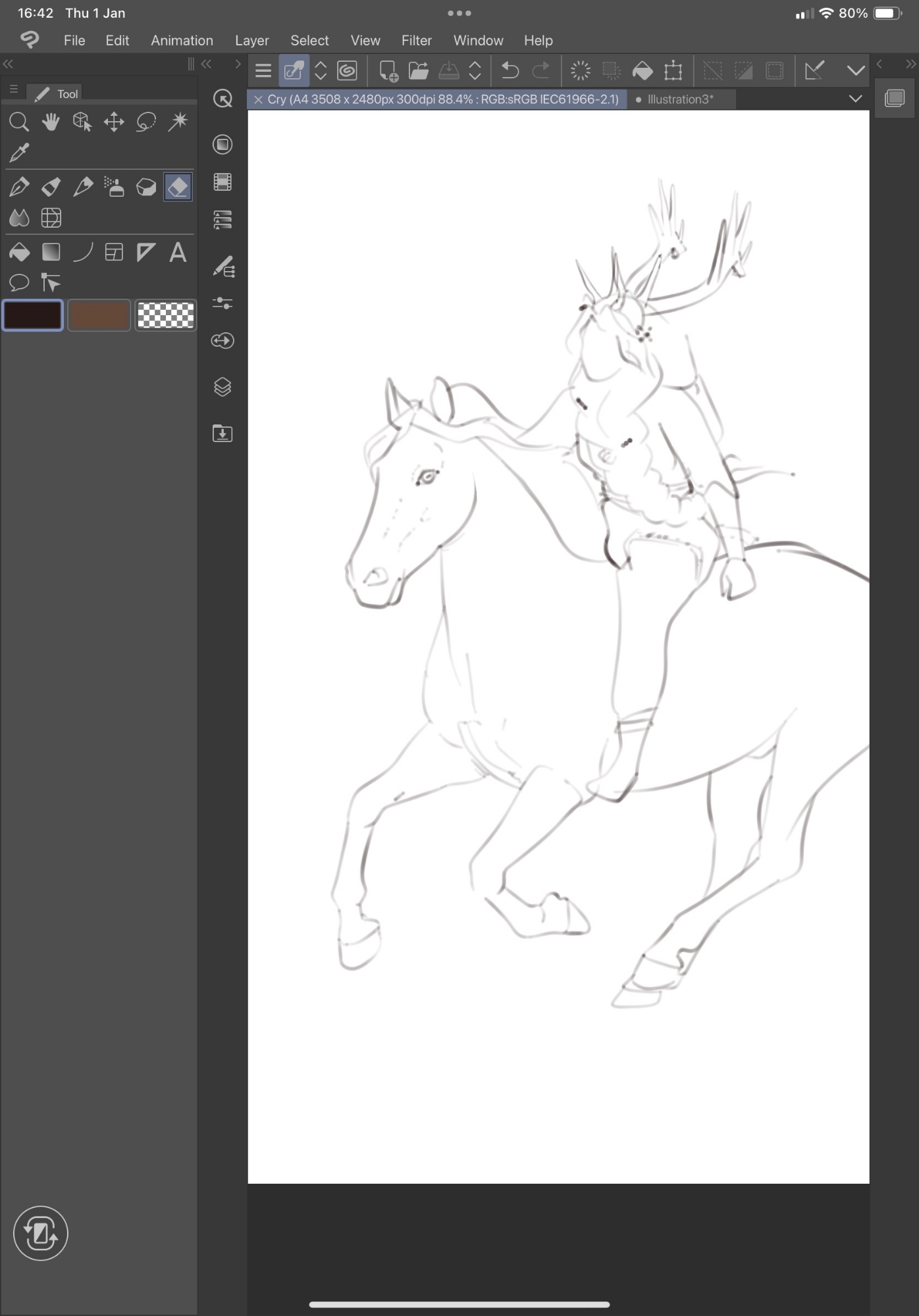Screen dimensions: 919x1316
Task: Open the Filter menu
Action: pyautogui.click(x=416, y=40)
